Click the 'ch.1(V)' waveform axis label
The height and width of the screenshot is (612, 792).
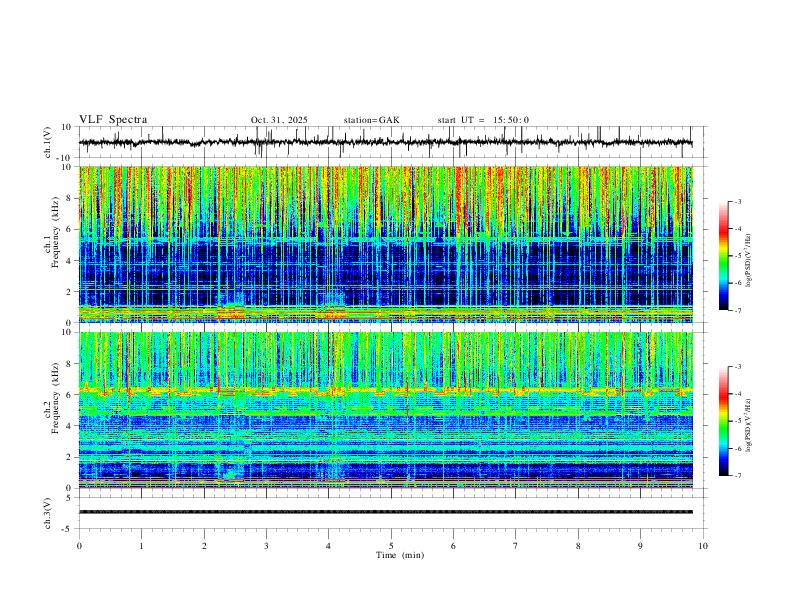pyautogui.click(x=48, y=142)
